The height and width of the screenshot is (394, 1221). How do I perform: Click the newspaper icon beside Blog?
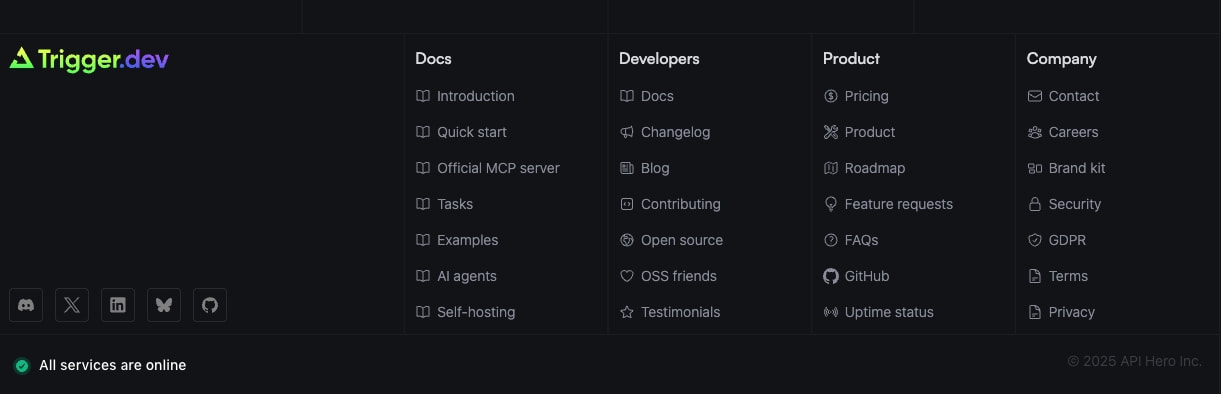627,168
